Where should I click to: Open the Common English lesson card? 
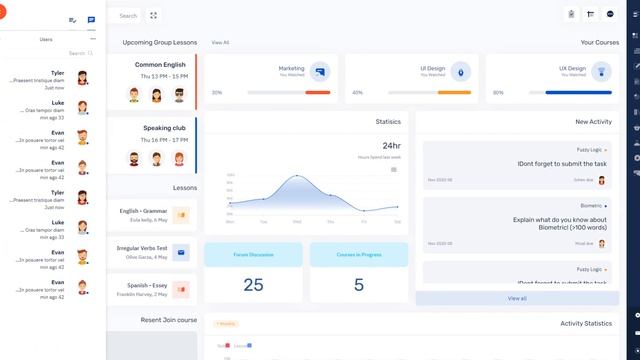point(152,82)
